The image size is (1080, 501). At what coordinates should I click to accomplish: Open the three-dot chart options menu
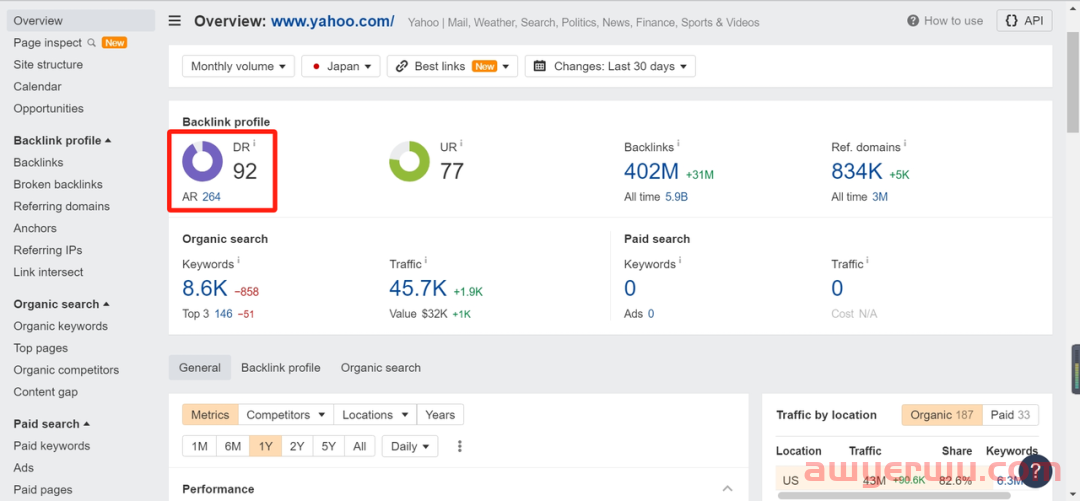coord(459,447)
